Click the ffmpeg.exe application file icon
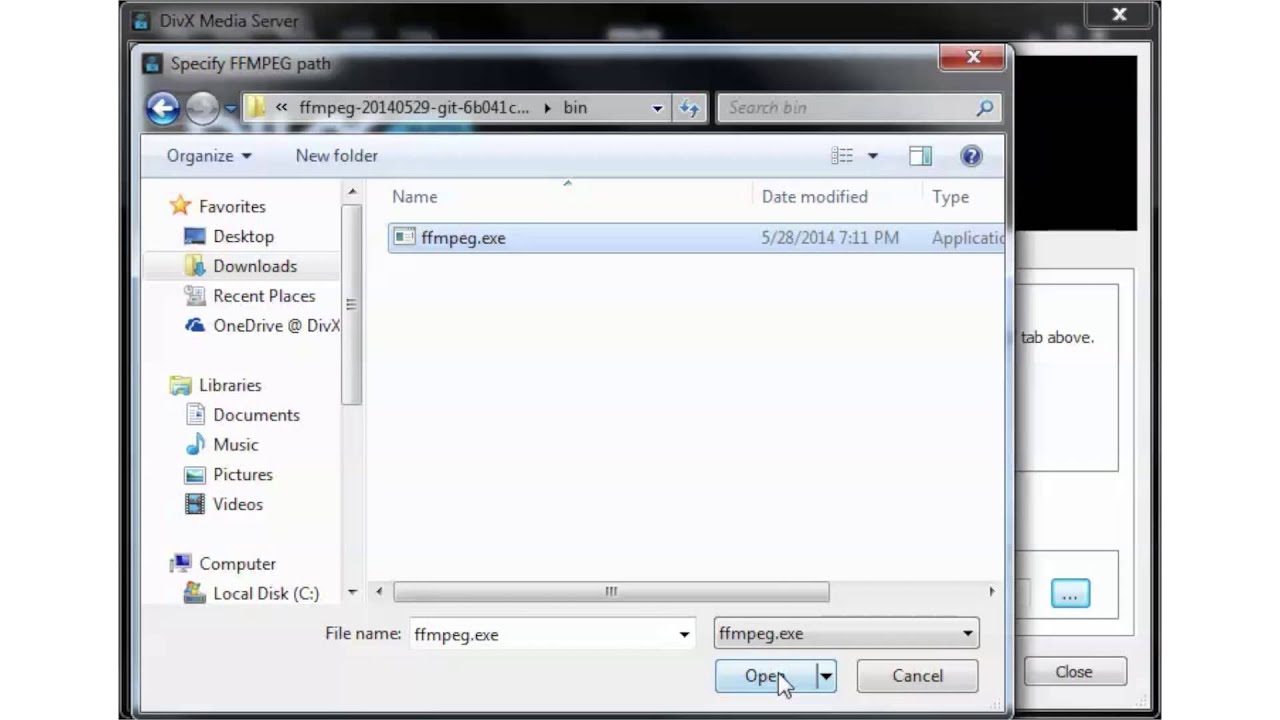This screenshot has width=1280, height=720. [404, 237]
